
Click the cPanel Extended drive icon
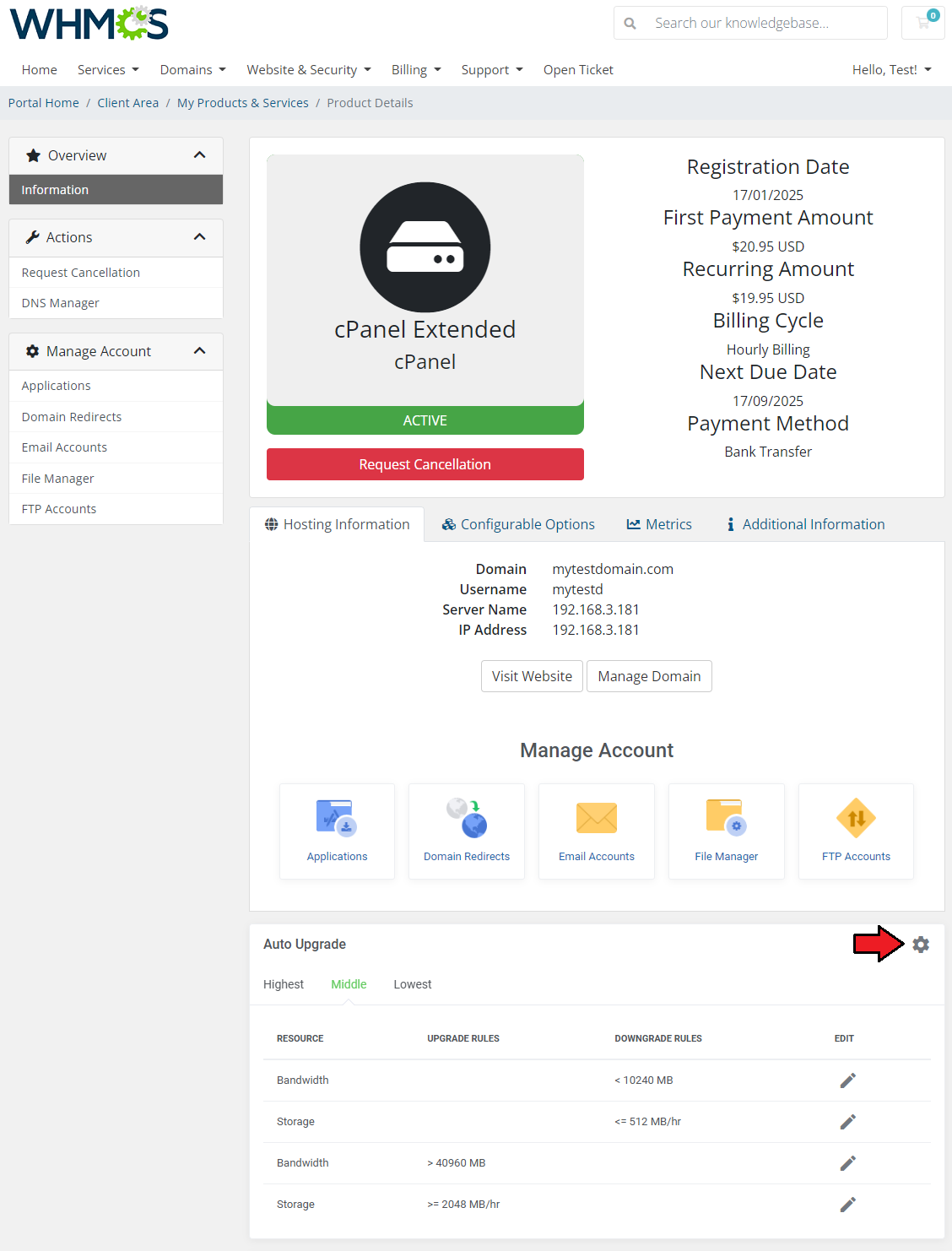point(425,247)
